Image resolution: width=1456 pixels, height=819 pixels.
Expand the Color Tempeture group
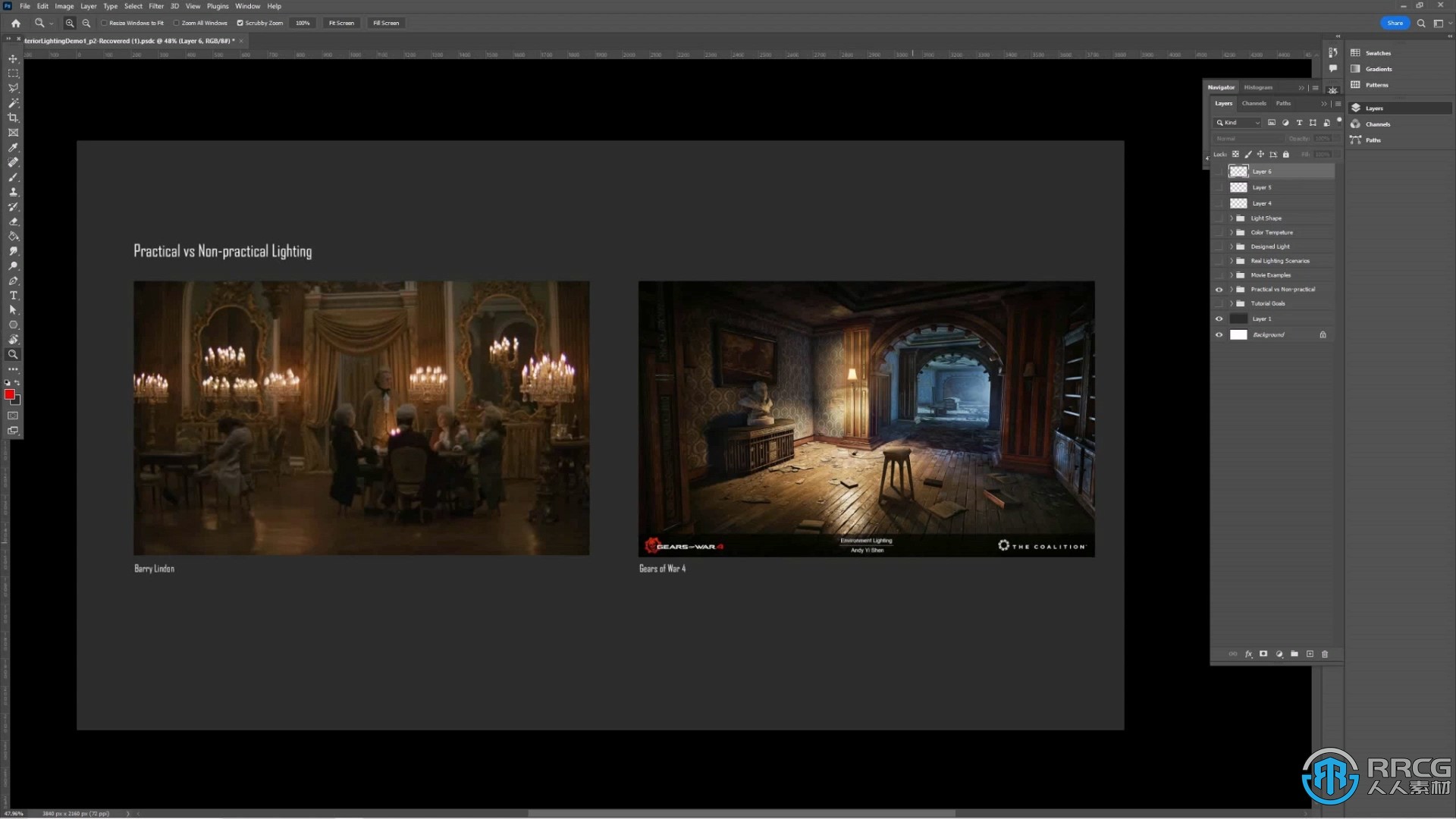pyautogui.click(x=1231, y=233)
